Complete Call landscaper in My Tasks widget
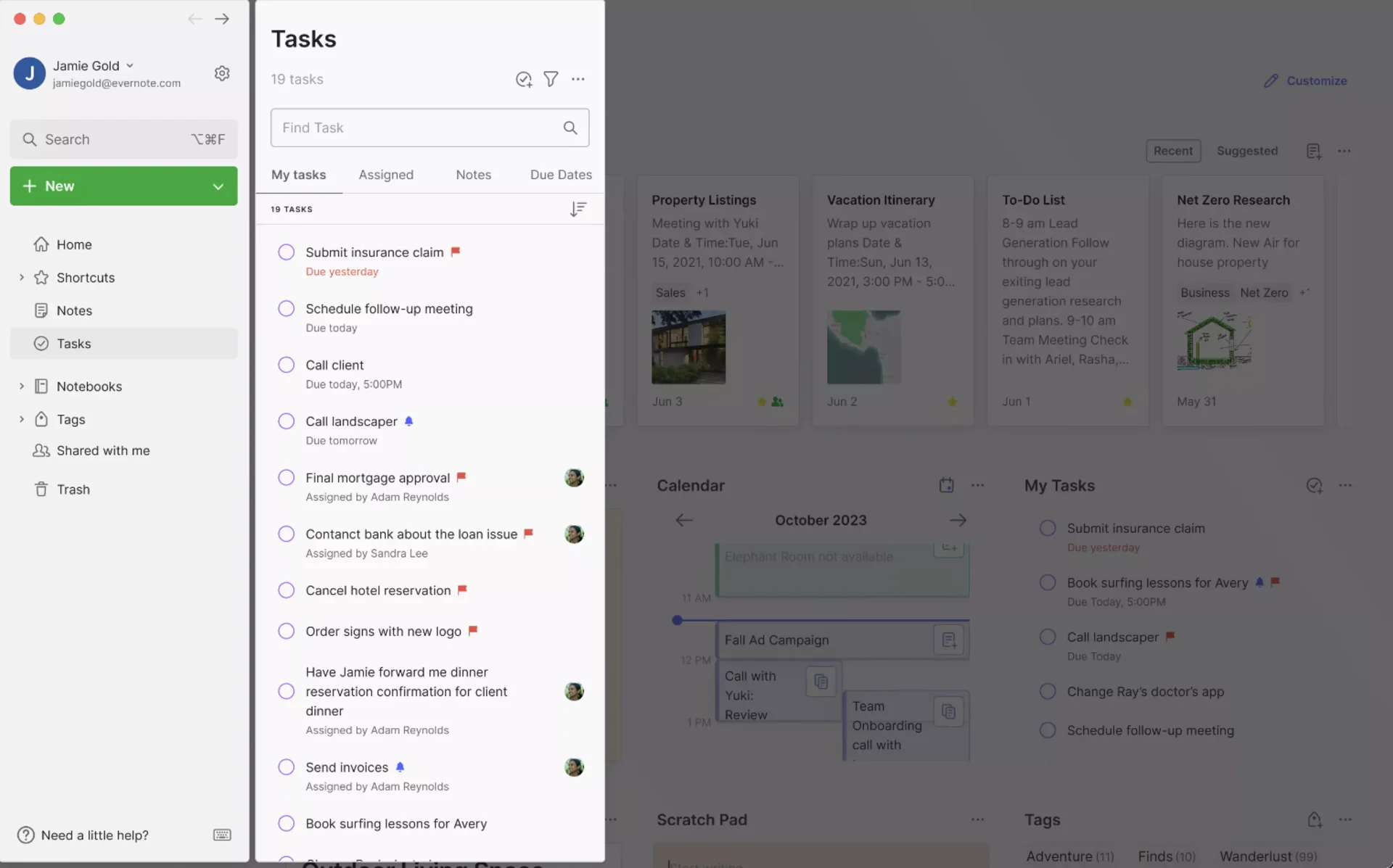Screen dimensions: 1393x868 click(1047, 637)
